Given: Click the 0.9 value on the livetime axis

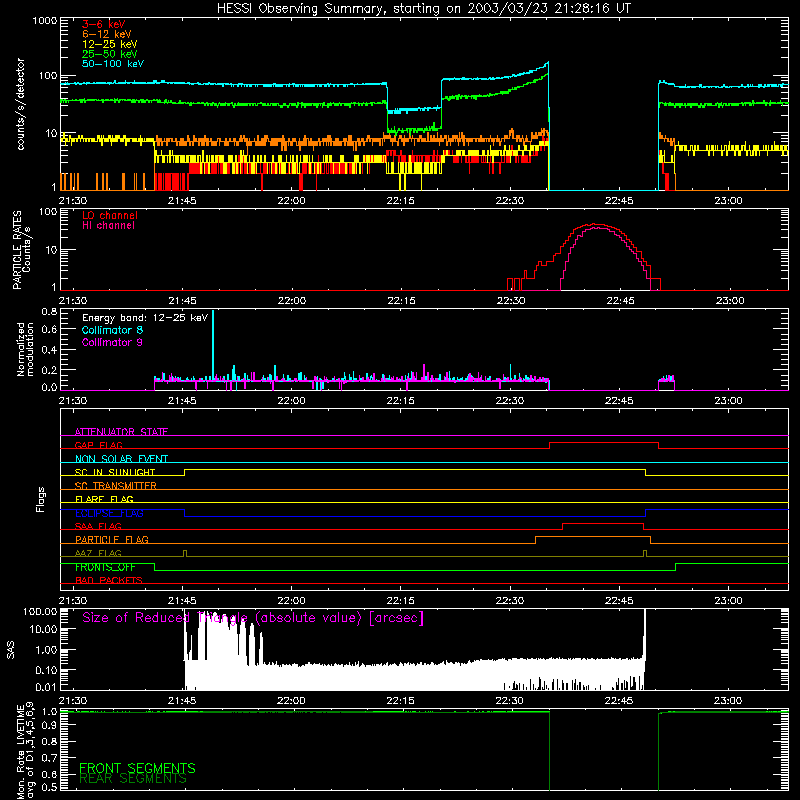Looking at the screenshot, I should [x=49, y=725].
